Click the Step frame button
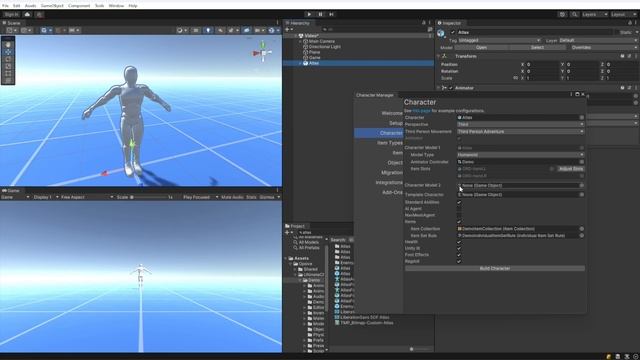Screen dimensions: 640x360 point(331,14)
